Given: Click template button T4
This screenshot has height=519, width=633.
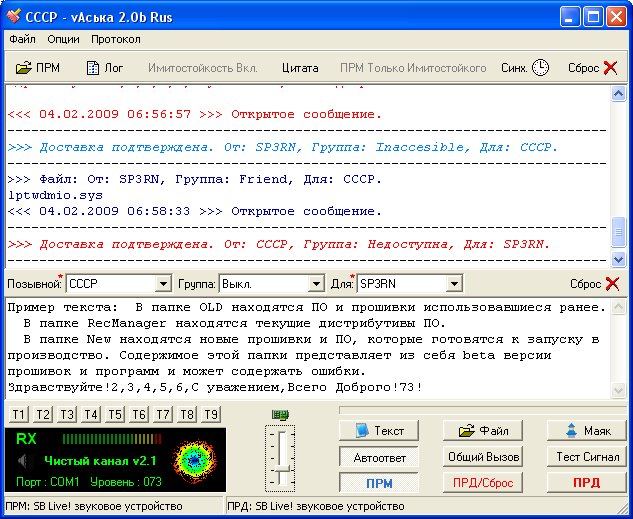Looking at the screenshot, I should 91,414.
